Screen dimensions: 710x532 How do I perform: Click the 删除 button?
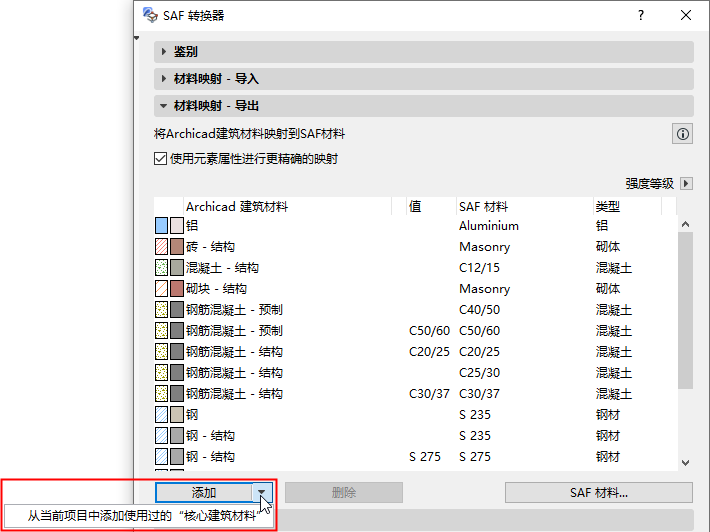[x=344, y=492]
